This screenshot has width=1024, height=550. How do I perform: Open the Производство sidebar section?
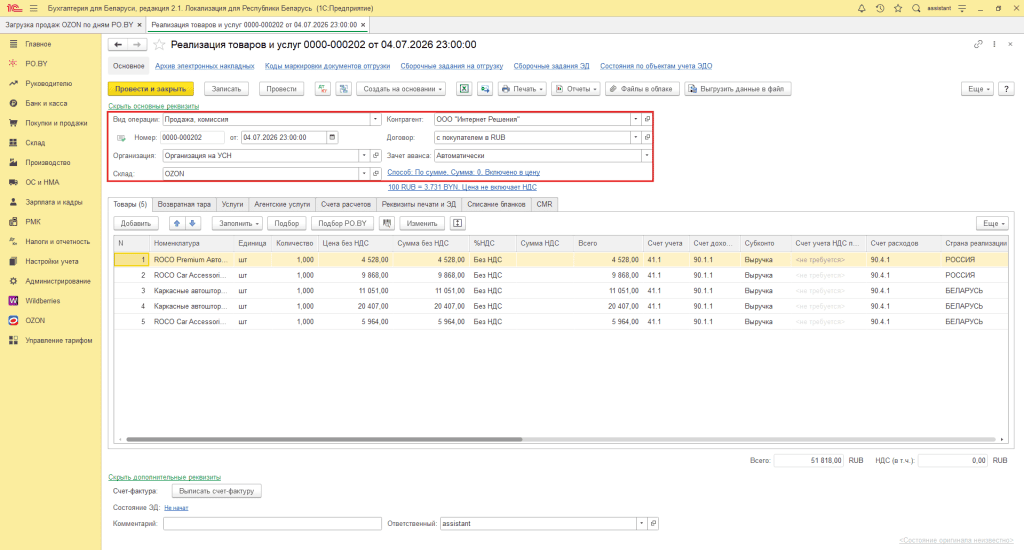[x=48, y=162]
